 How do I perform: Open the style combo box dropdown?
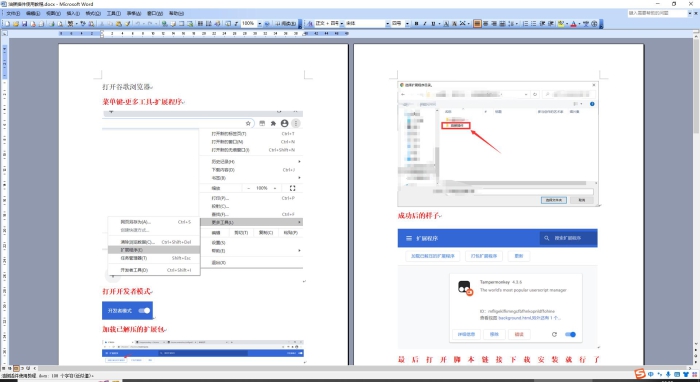[342, 23]
